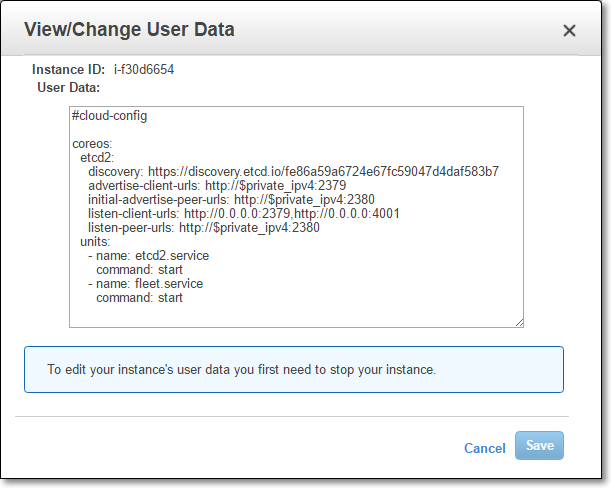Click the units: line in config

point(95,242)
